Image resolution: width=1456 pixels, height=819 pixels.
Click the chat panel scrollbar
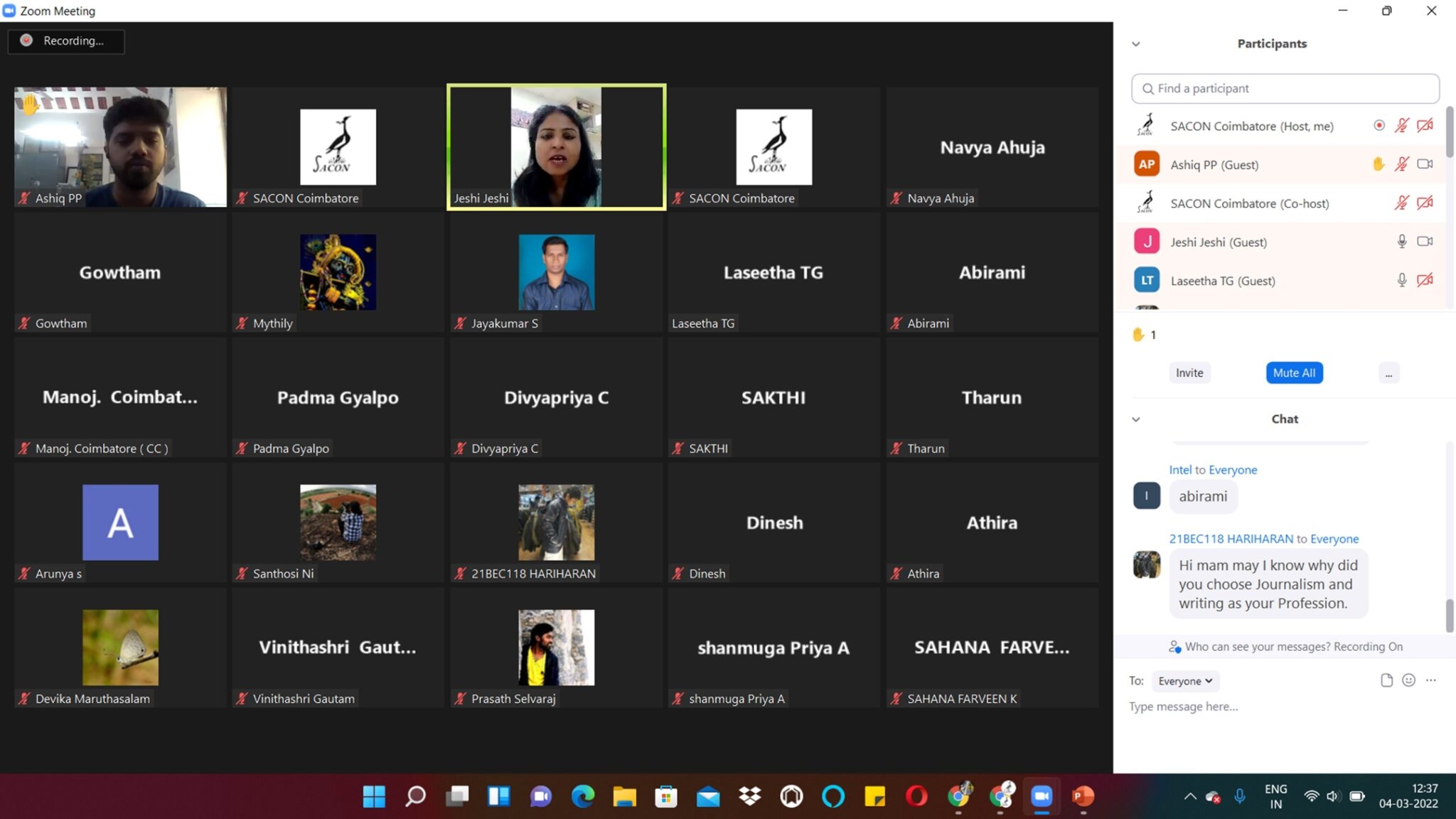(x=1450, y=616)
